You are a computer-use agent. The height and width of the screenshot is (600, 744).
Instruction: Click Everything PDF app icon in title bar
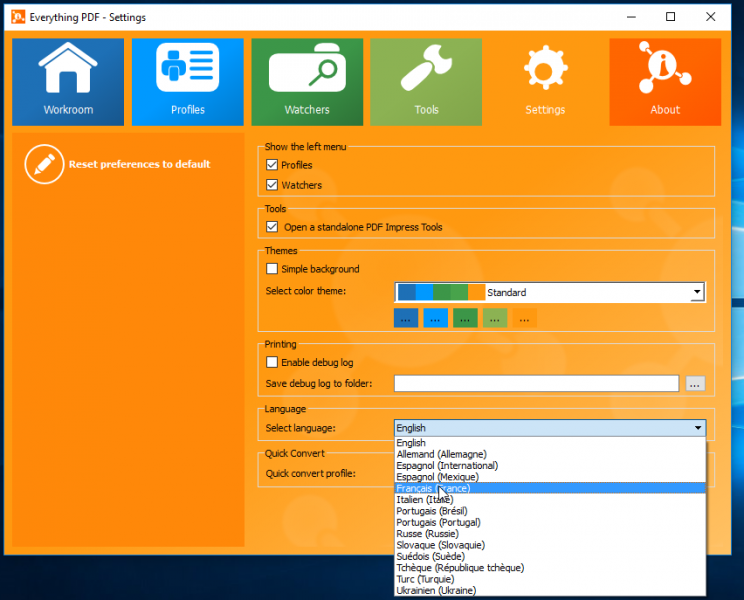(18, 17)
